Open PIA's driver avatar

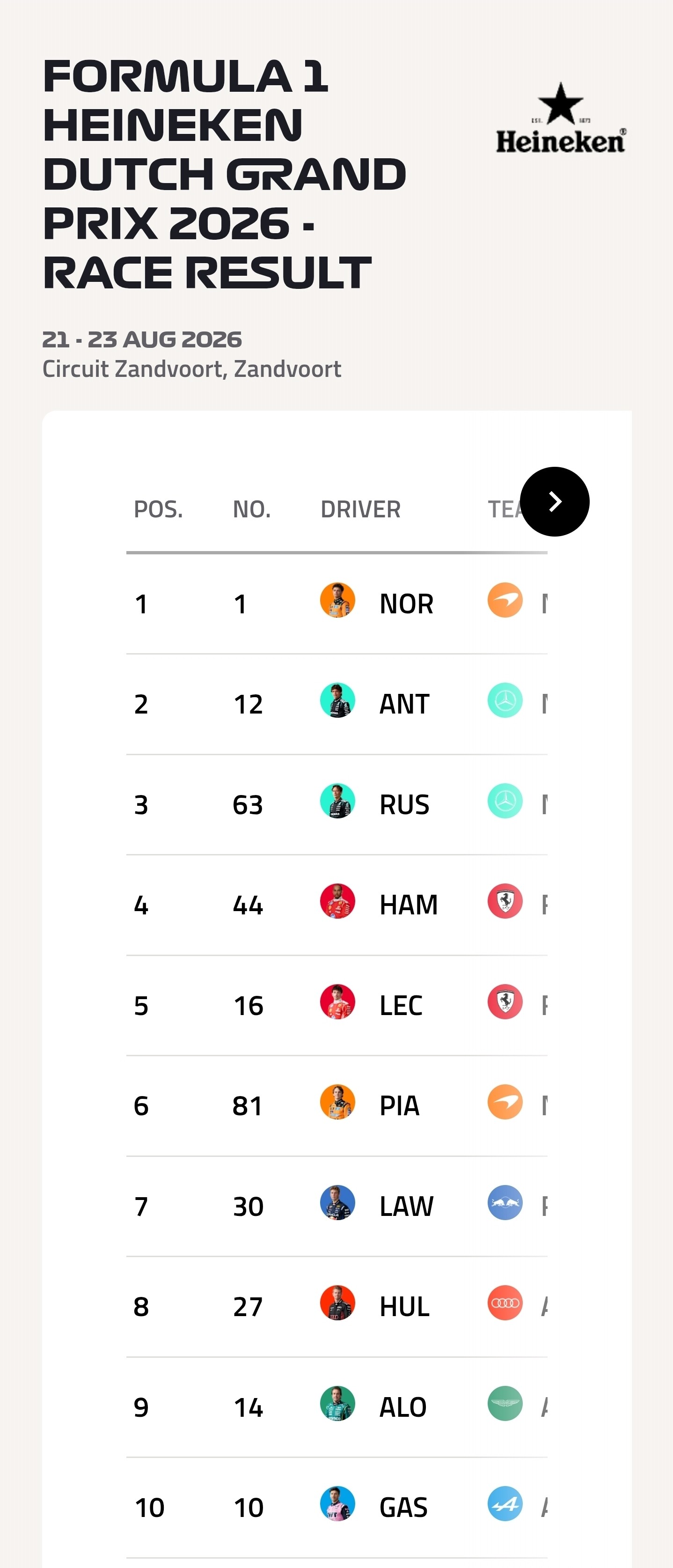click(x=338, y=1102)
